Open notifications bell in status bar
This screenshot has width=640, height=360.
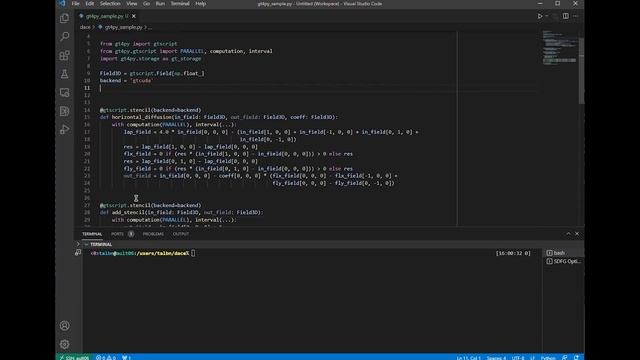(x=576, y=358)
